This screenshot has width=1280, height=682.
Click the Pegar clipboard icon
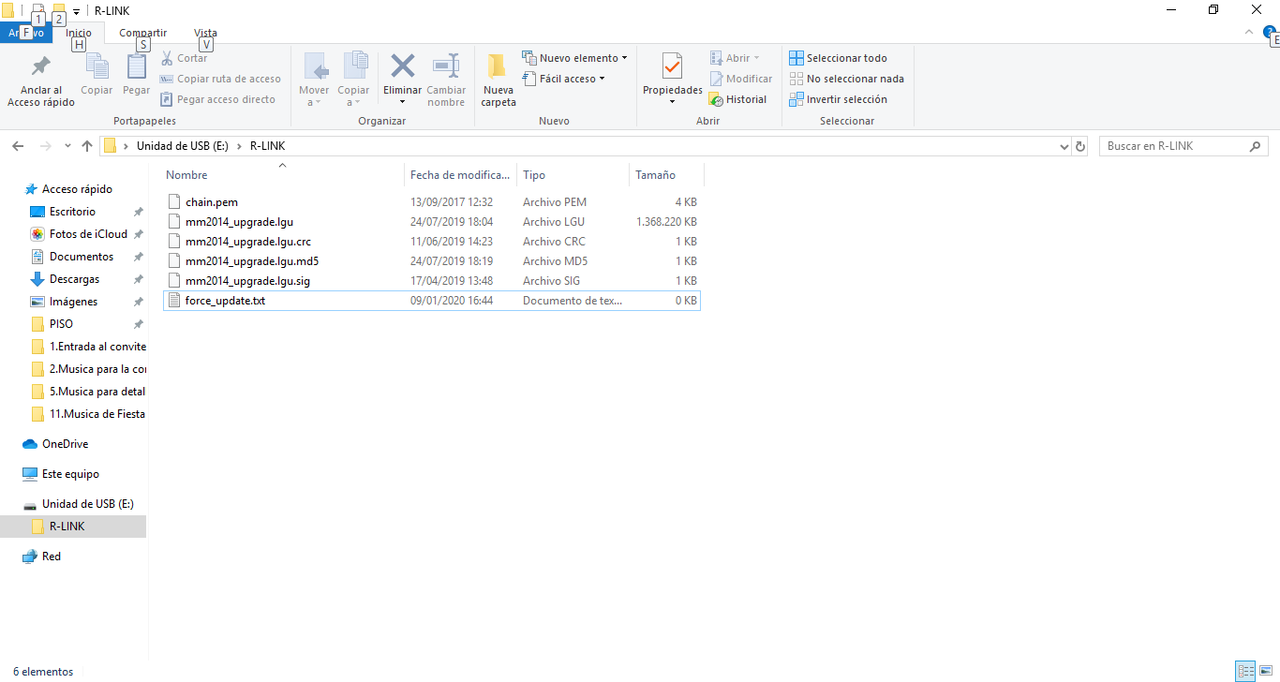[137, 67]
